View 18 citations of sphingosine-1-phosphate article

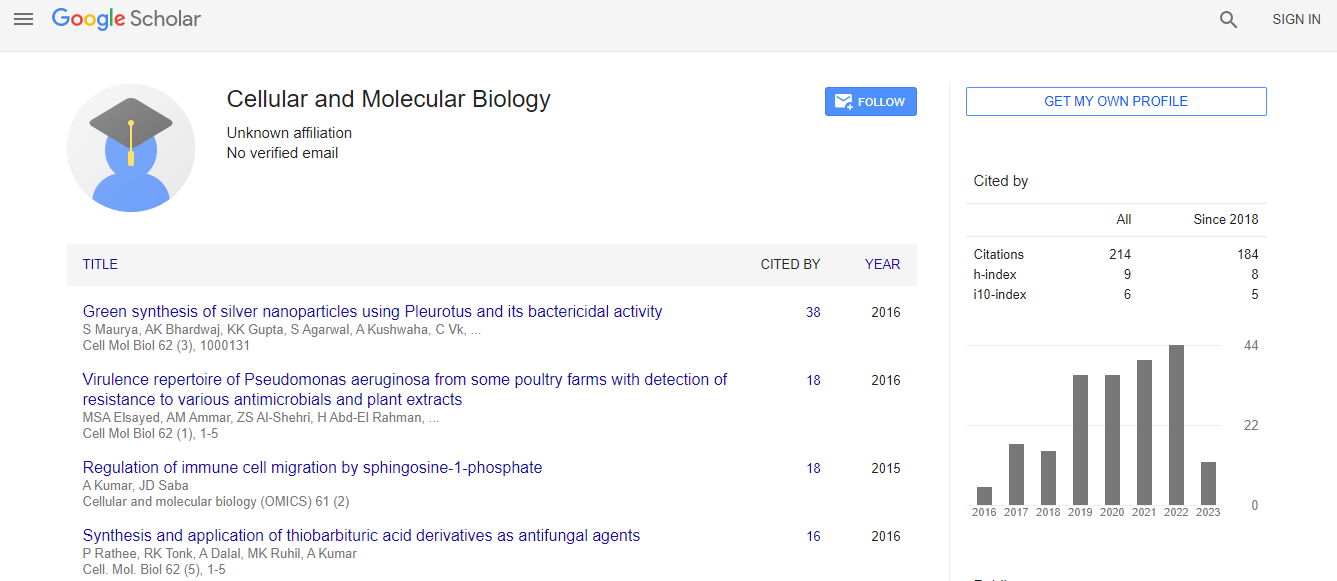[x=813, y=469]
